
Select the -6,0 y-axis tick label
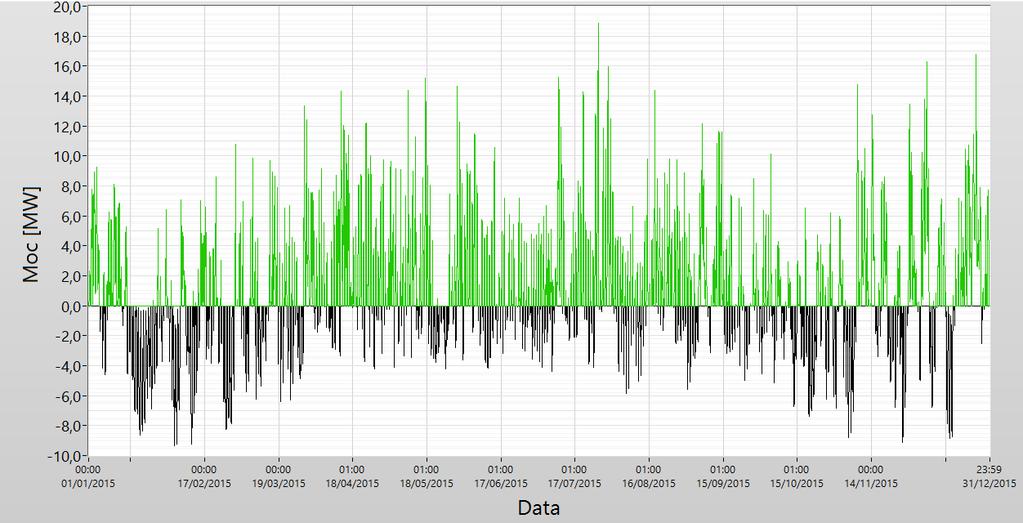pyautogui.click(x=69, y=396)
